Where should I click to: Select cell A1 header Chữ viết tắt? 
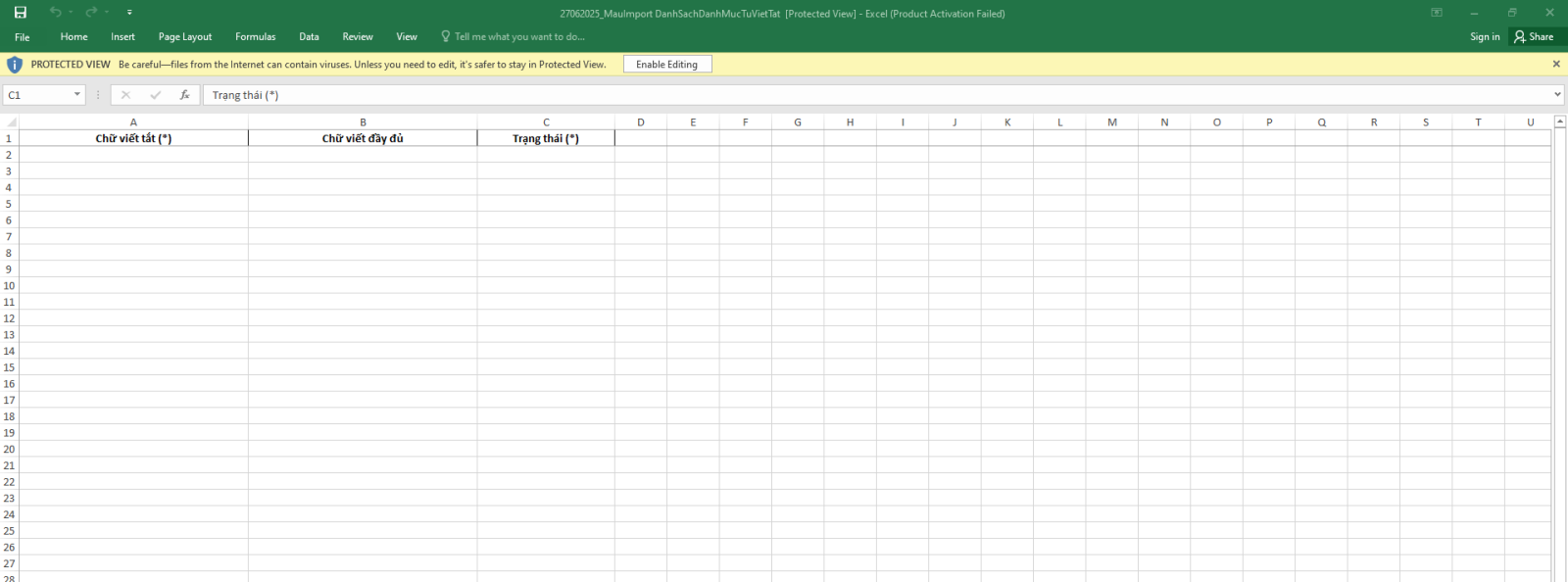pos(133,138)
